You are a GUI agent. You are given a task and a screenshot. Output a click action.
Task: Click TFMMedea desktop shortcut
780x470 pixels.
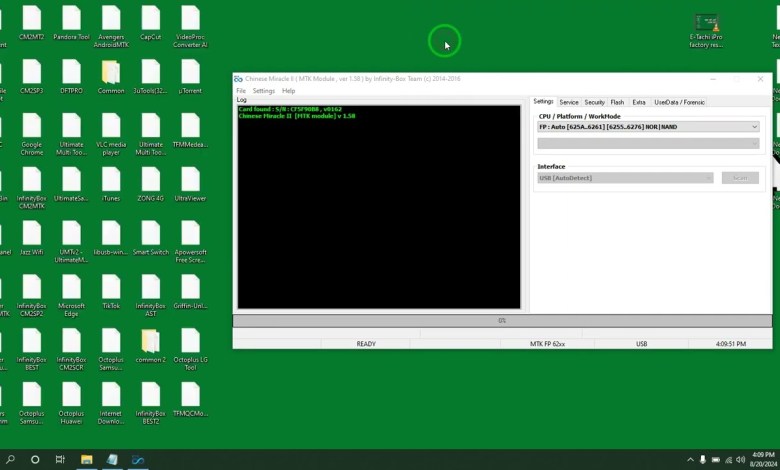191,131
